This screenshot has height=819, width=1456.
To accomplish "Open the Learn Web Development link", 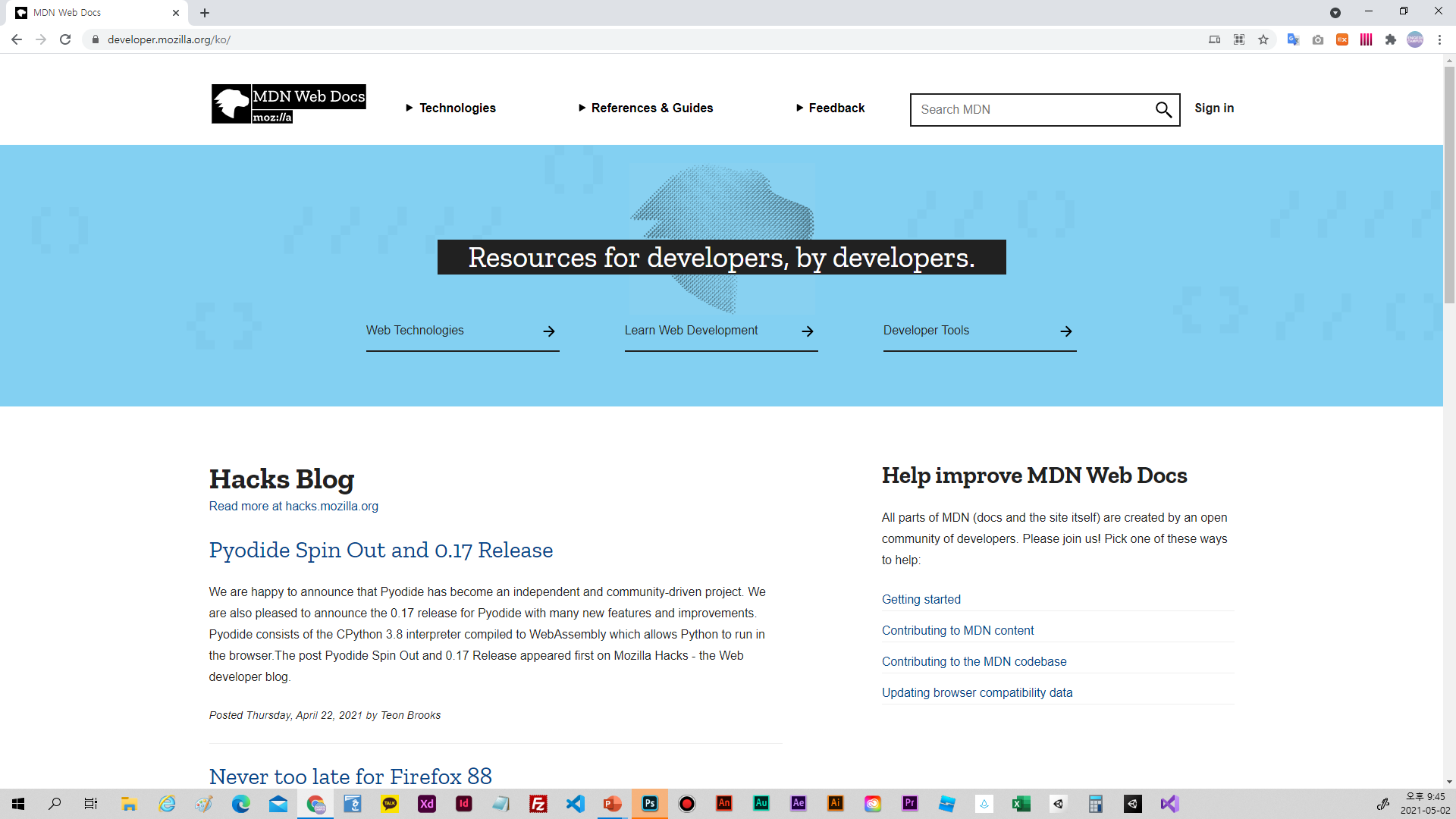I will click(x=721, y=331).
